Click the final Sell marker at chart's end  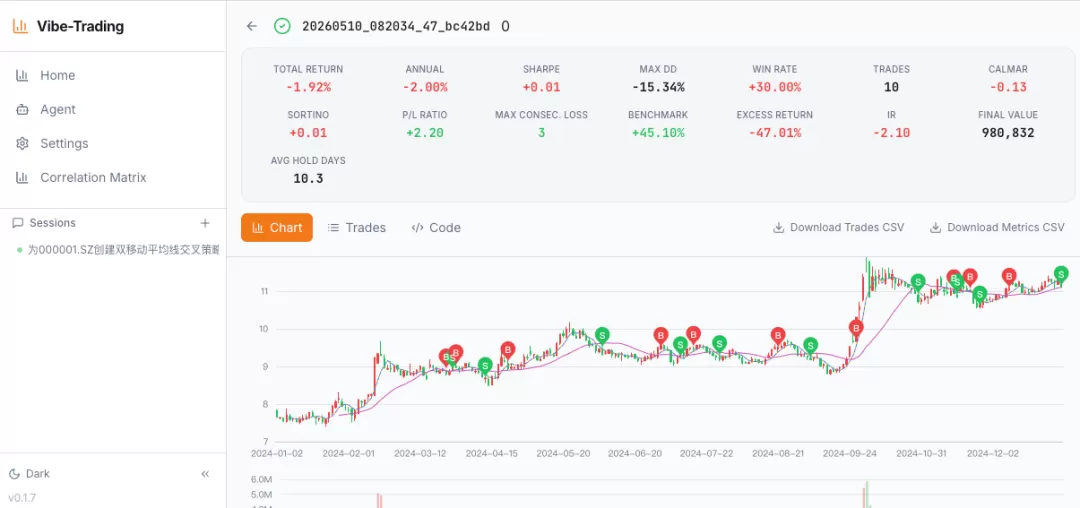pyautogui.click(x=1061, y=274)
